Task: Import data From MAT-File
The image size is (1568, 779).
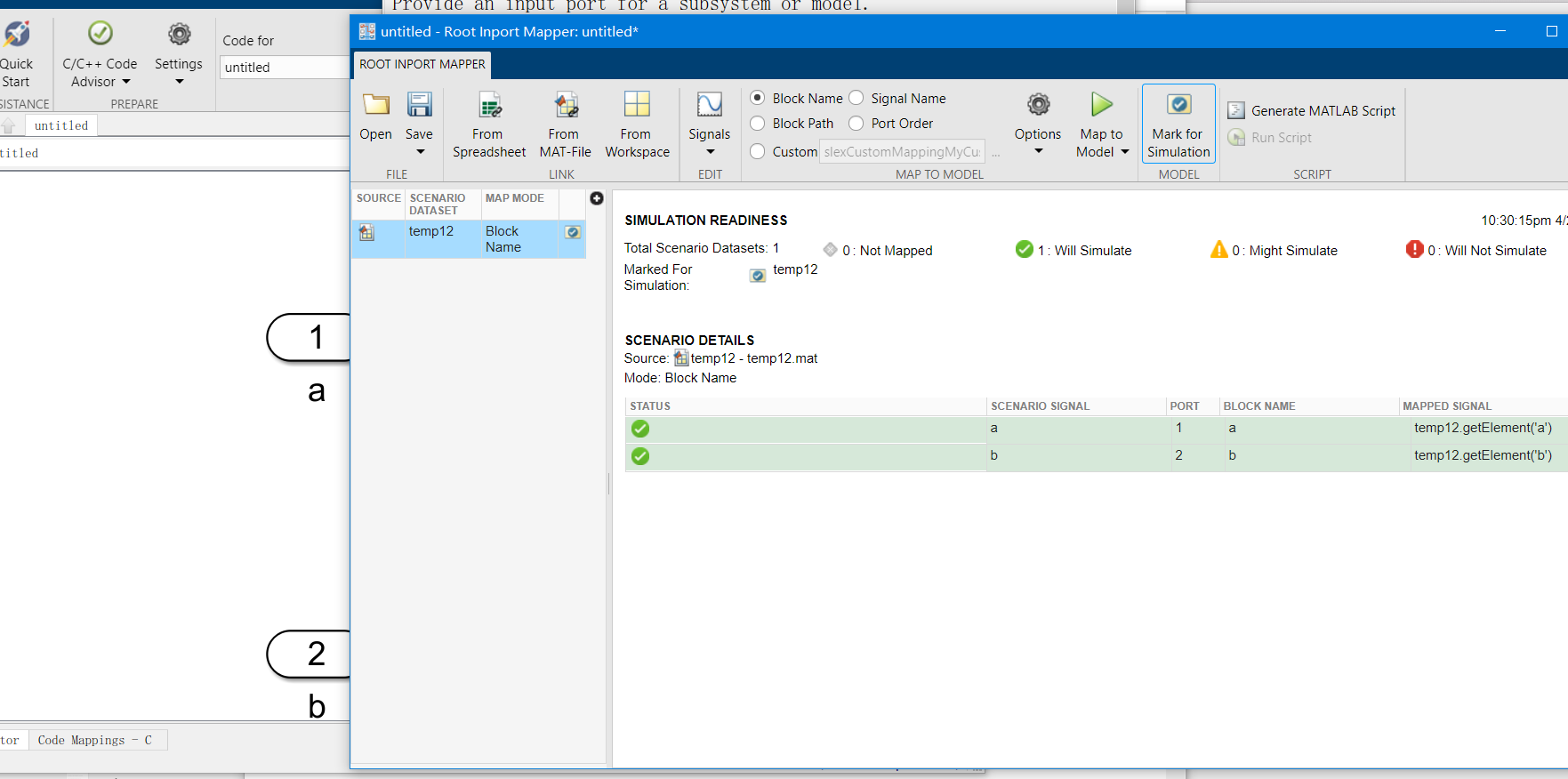Action: point(566,105)
